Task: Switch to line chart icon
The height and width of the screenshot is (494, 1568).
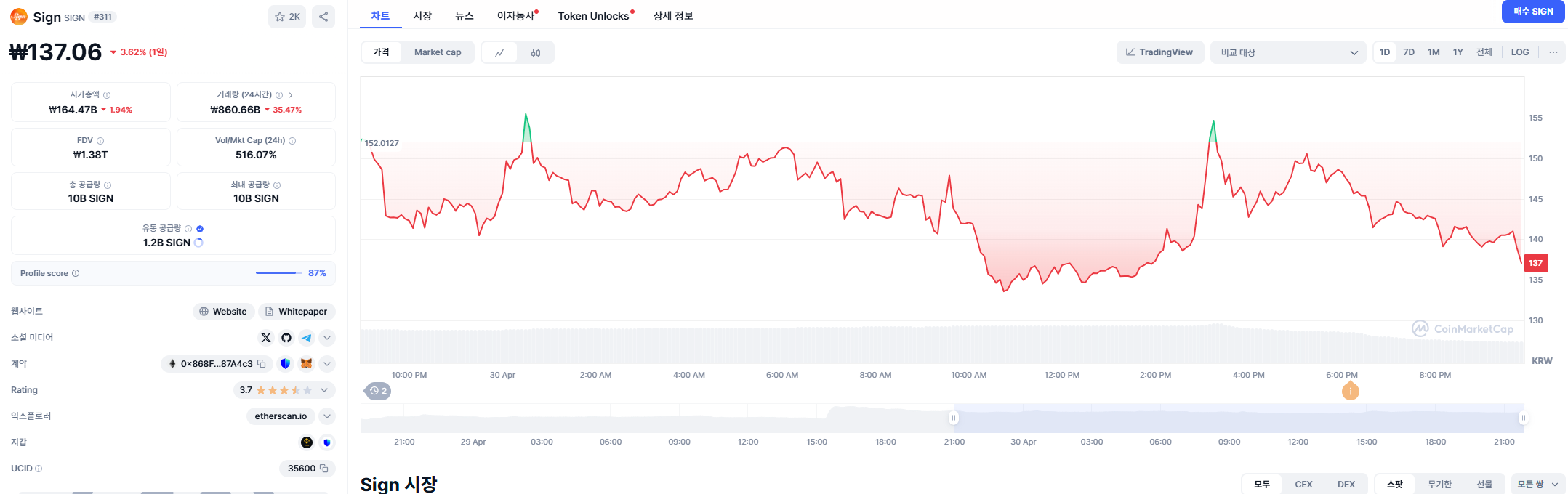Action: tap(499, 52)
